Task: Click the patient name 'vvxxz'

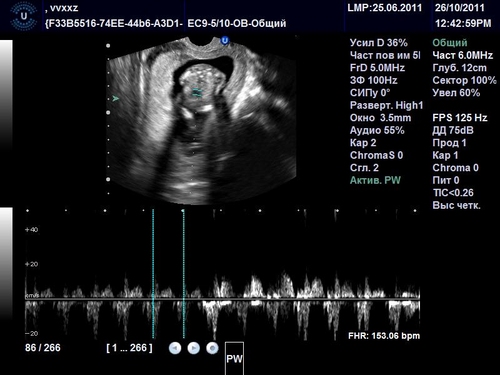Action: (x=64, y=8)
